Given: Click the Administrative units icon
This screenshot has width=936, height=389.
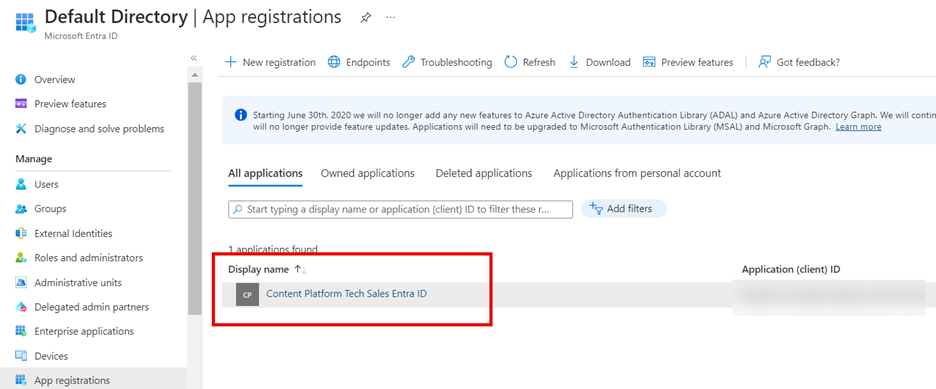Looking at the screenshot, I should [21, 282].
